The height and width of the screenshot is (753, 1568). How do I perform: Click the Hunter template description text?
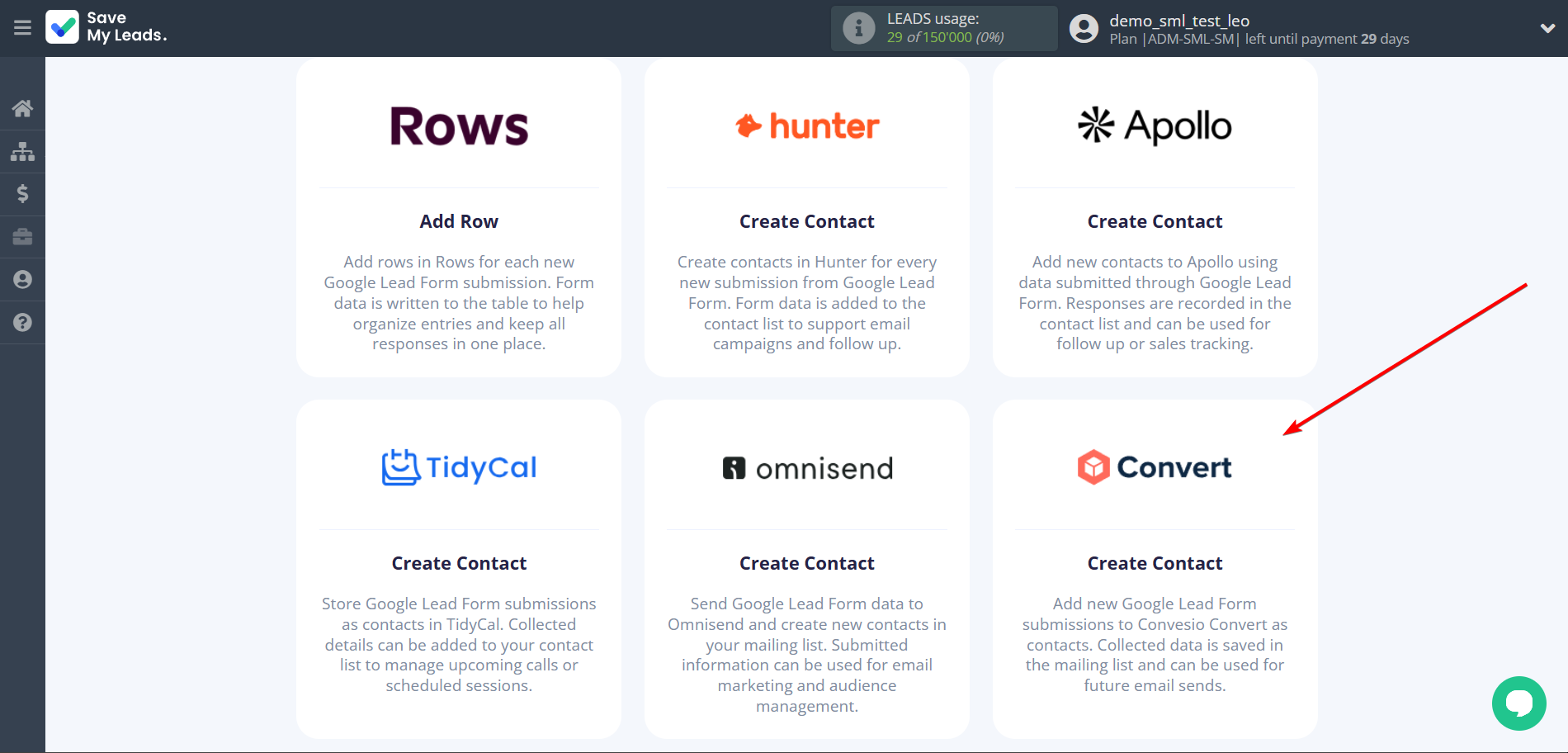pos(807,303)
